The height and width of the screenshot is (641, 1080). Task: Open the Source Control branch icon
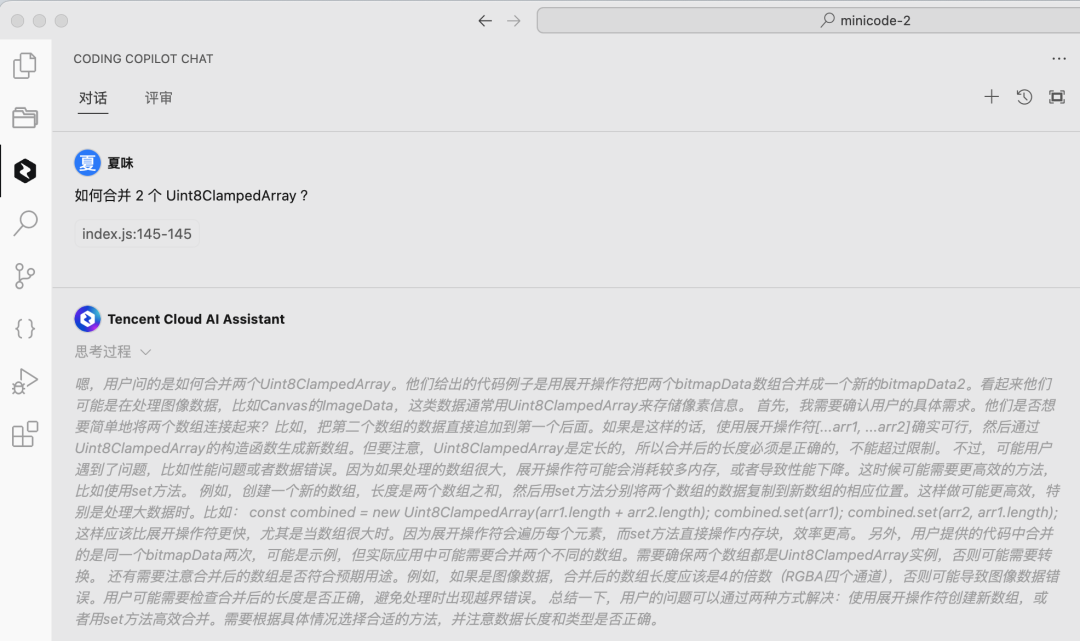[25, 276]
